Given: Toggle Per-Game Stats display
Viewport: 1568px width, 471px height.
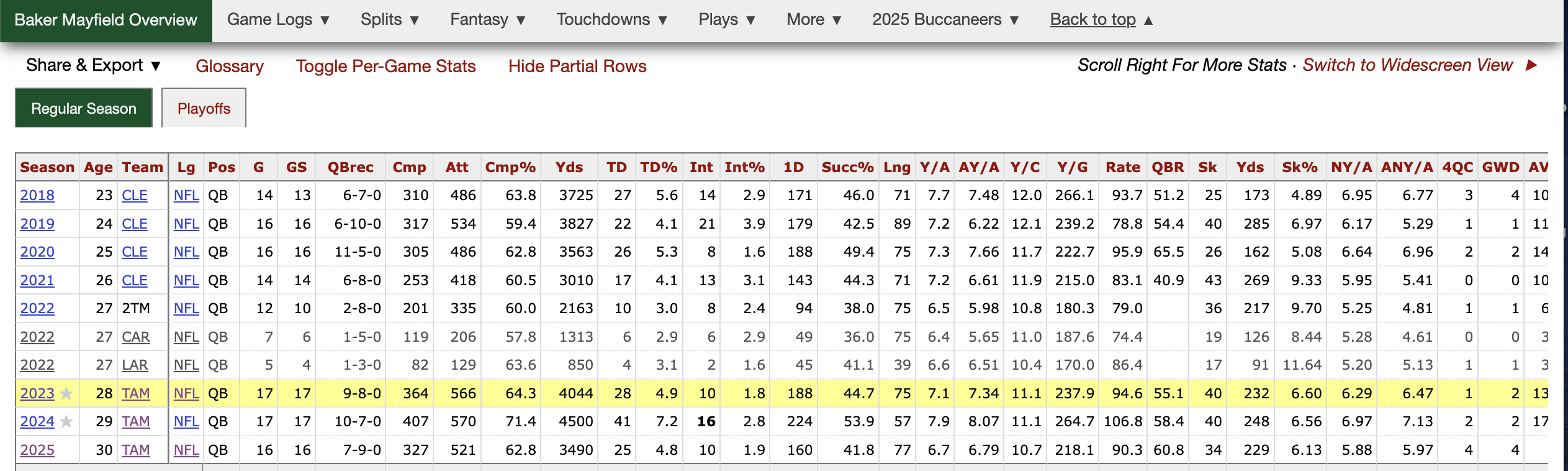Looking at the screenshot, I should (385, 66).
